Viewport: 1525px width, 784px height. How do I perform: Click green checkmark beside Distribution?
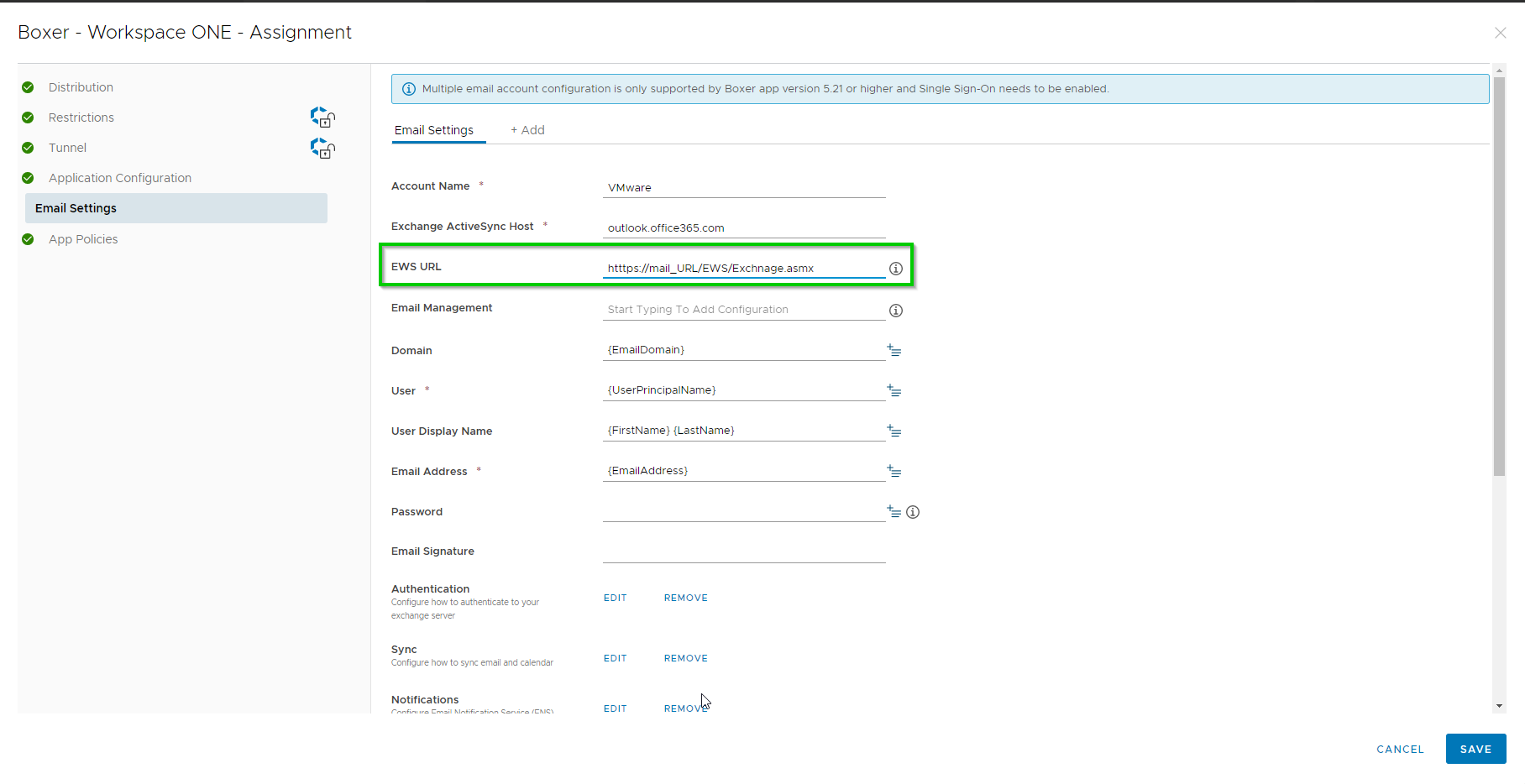pyautogui.click(x=28, y=86)
